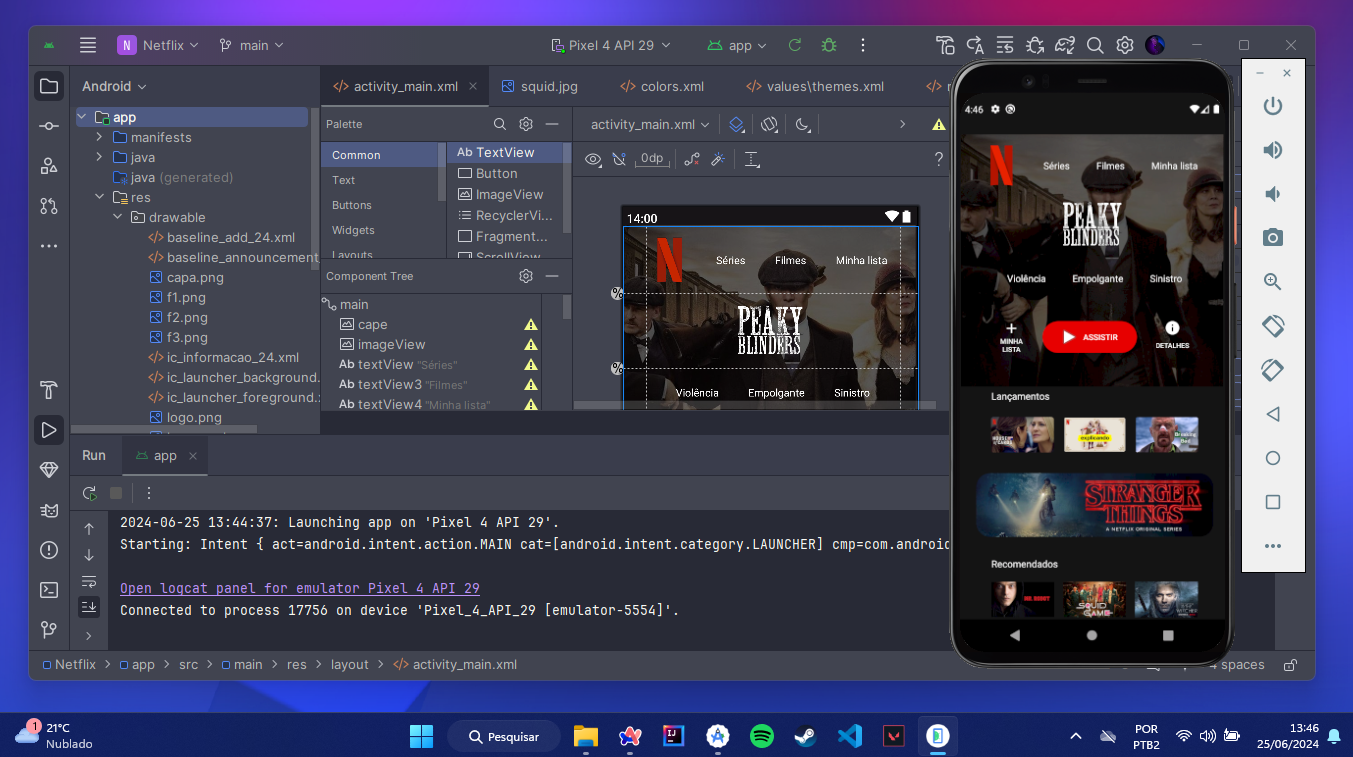1353x757 pixels.
Task: Switch to the colors.xml tab
Action: tap(662, 86)
